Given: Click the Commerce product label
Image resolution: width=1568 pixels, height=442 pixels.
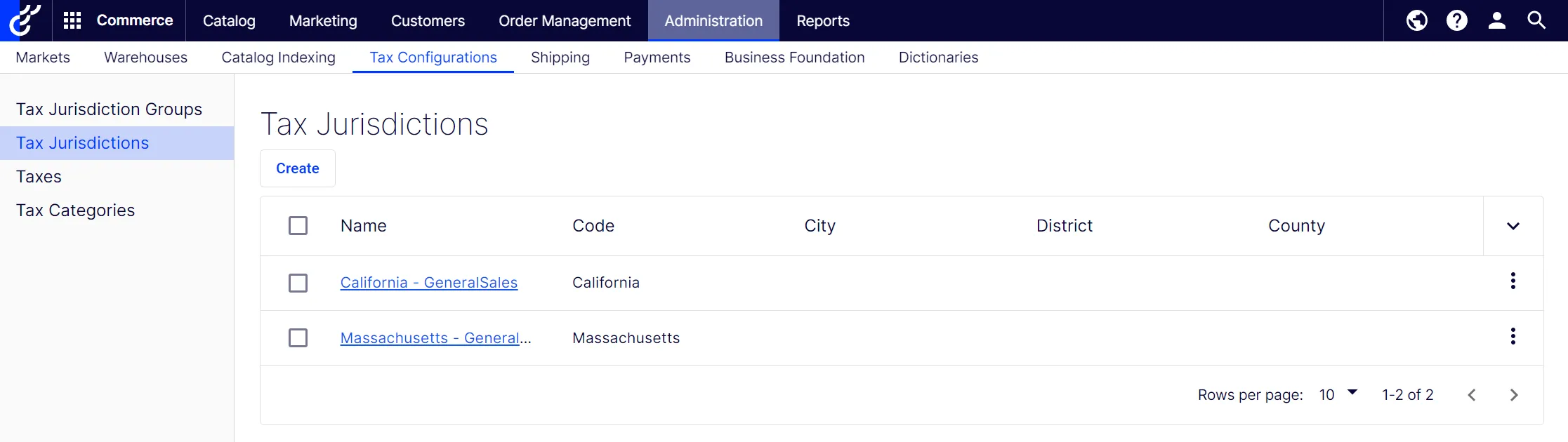Looking at the screenshot, I should [x=135, y=20].
